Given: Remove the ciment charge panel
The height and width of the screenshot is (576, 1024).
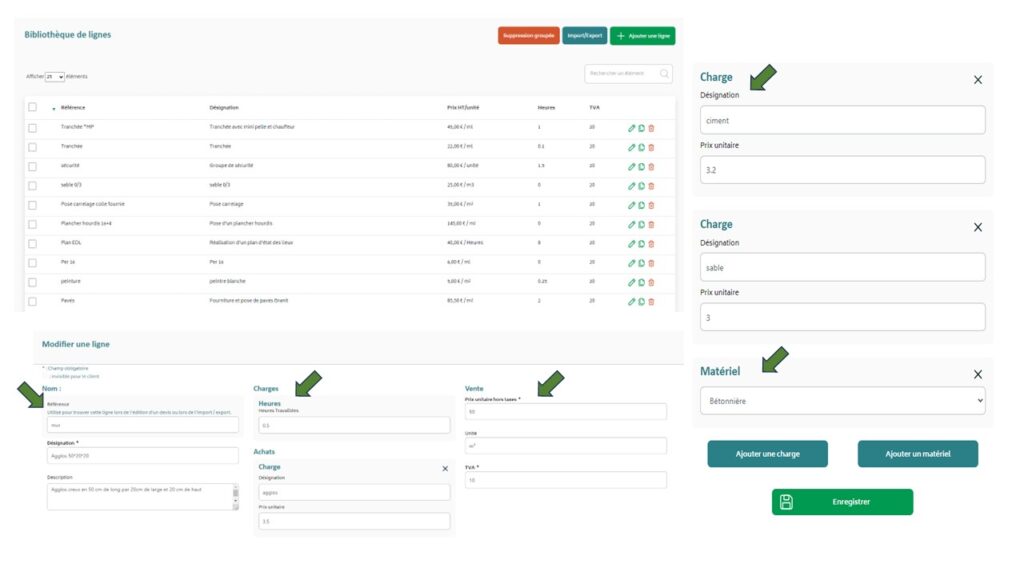Looking at the screenshot, I should (x=978, y=80).
